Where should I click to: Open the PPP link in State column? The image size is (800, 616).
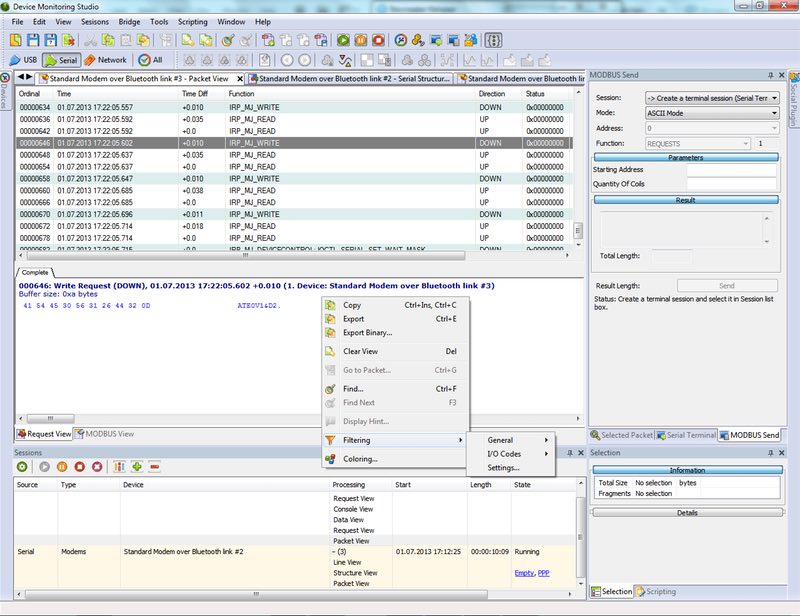click(543, 573)
